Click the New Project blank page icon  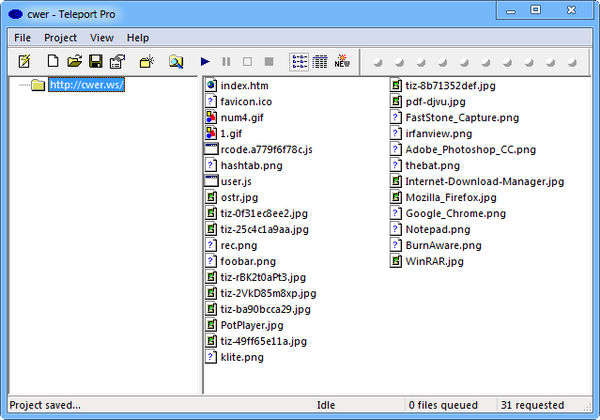pyautogui.click(x=53, y=62)
